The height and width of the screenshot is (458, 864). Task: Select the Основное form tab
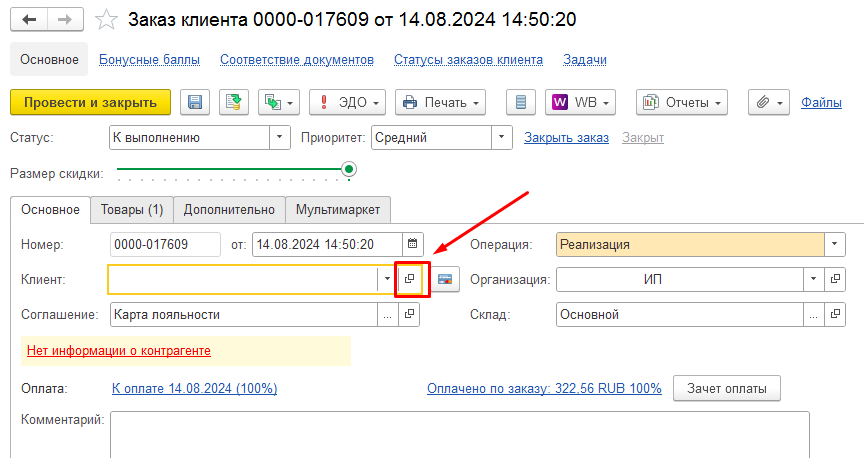click(x=50, y=210)
